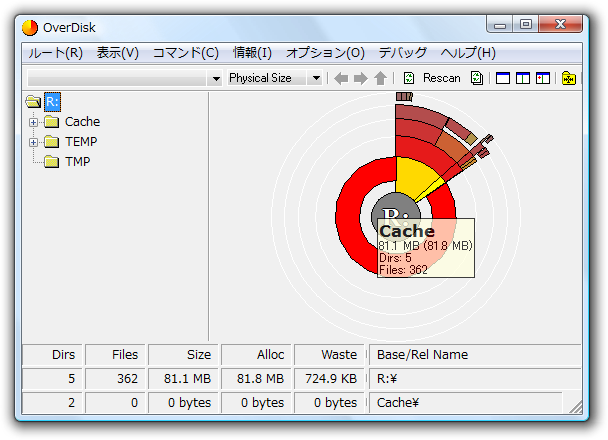Image resolution: width=608 pixels, height=440 pixels.
Task: Open the 情報(I) menu
Action: click(252, 53)
